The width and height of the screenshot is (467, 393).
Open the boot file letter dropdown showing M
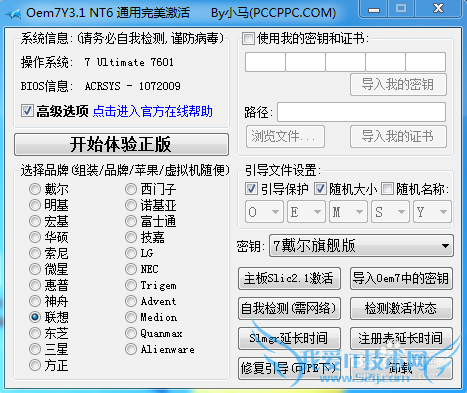348,212
